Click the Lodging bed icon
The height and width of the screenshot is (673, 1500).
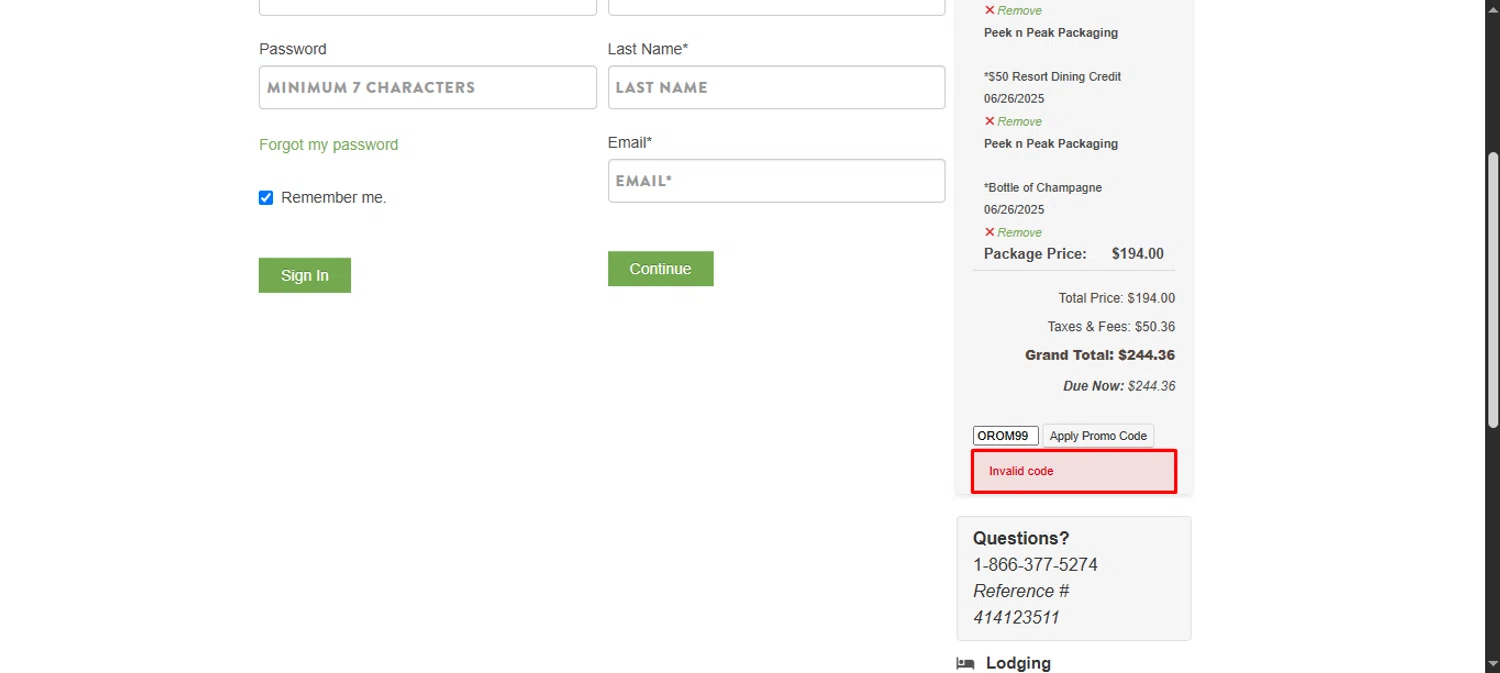click(x=965, y=663)
